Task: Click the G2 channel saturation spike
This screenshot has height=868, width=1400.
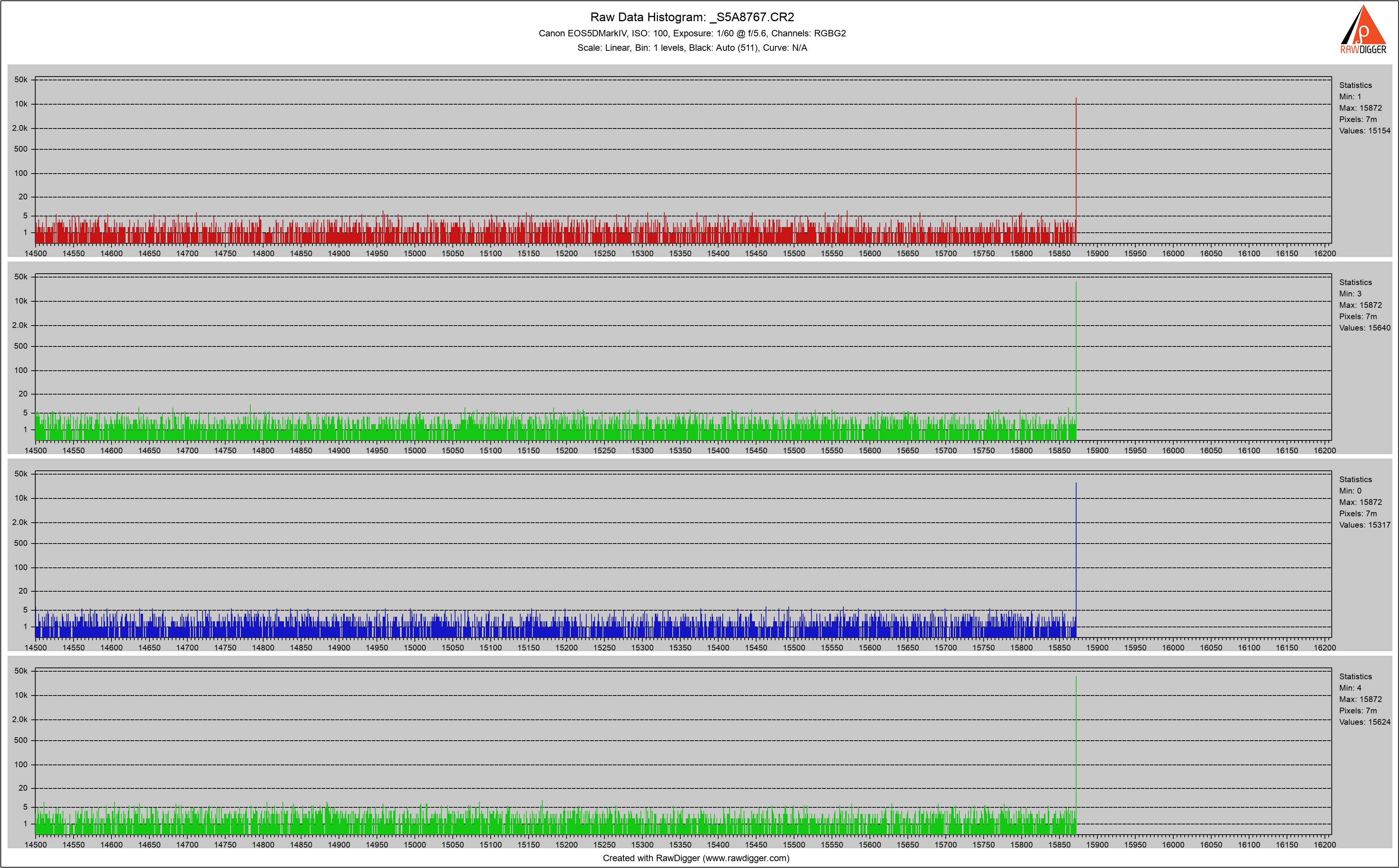Action: pyautogui.click(x=1076, y=746)
